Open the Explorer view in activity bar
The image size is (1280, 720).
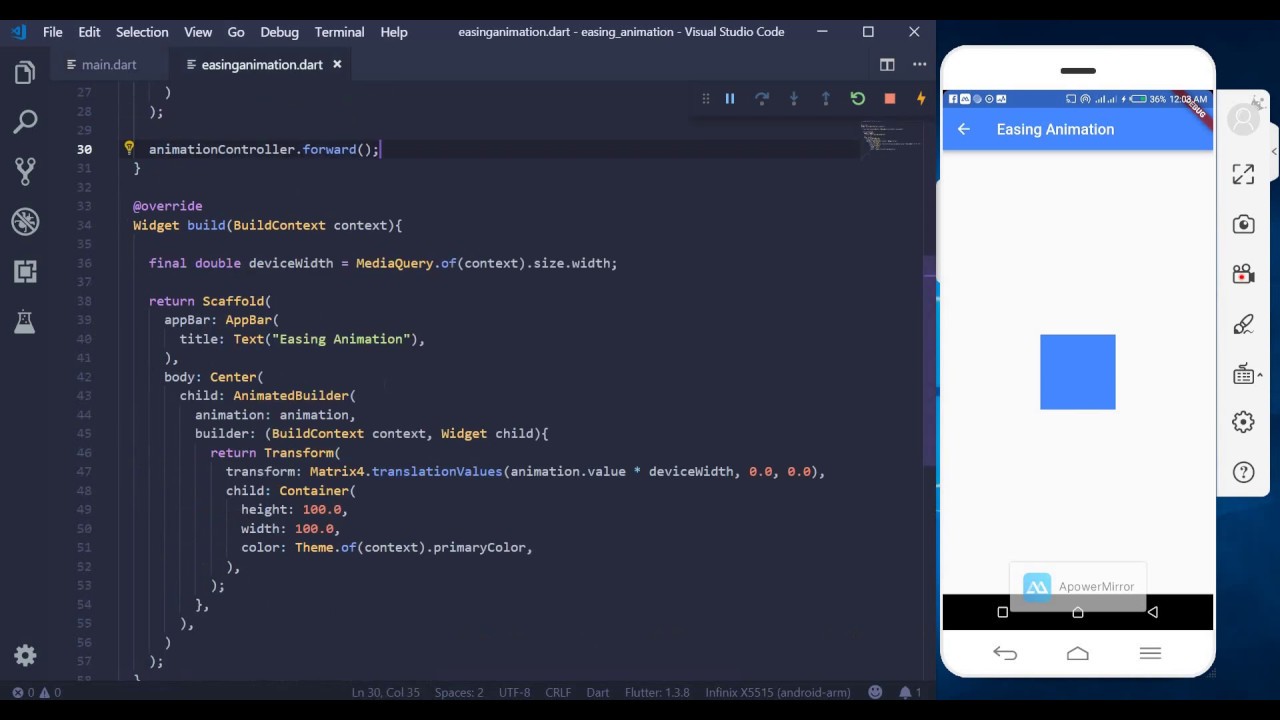click(x=25, y=73)
